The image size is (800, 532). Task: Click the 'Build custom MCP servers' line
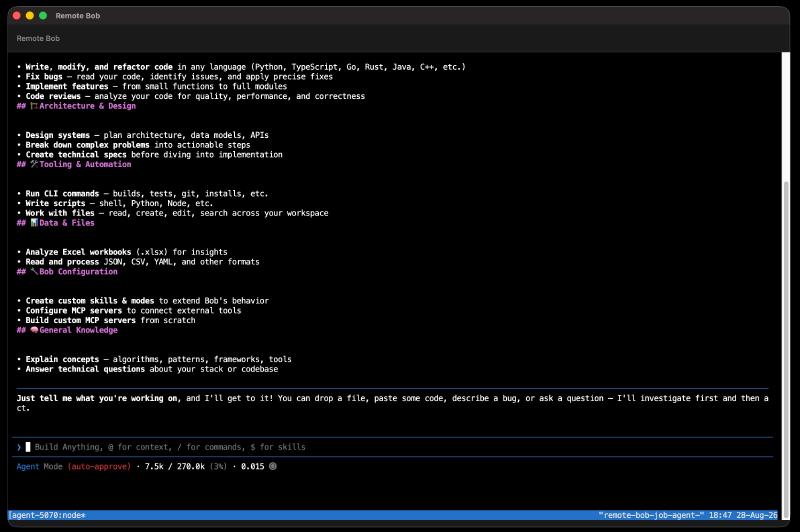(x=106, y=320)
